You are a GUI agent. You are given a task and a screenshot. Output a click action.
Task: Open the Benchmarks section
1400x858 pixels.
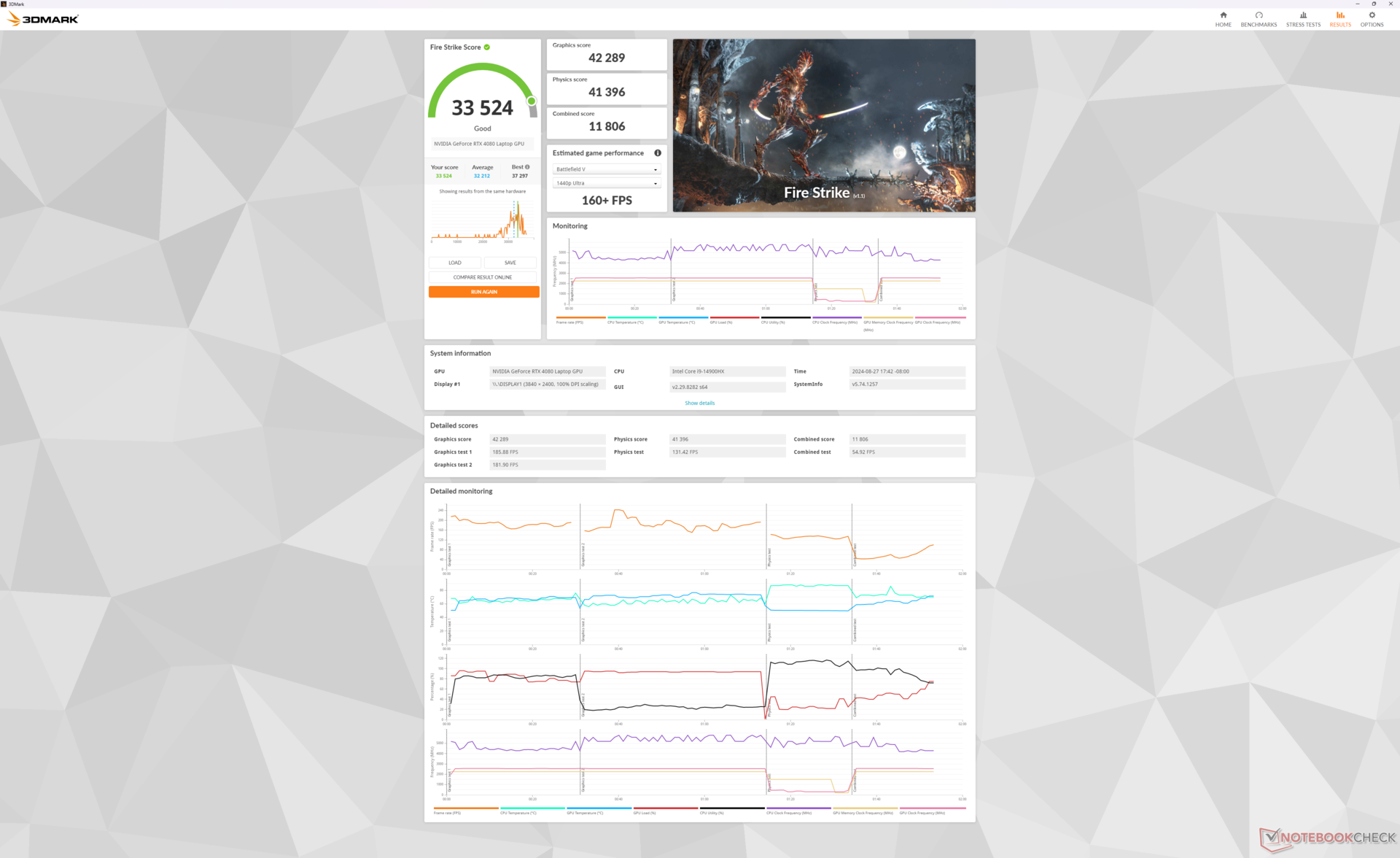(x=1259, y=19)
